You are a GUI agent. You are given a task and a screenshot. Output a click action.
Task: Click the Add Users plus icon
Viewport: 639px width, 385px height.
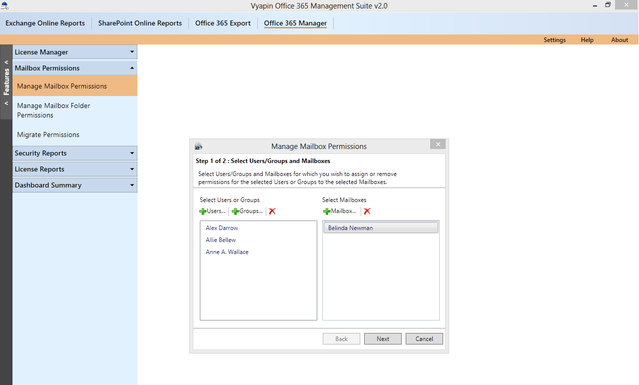pyautogui.click(x=203, y=211)
